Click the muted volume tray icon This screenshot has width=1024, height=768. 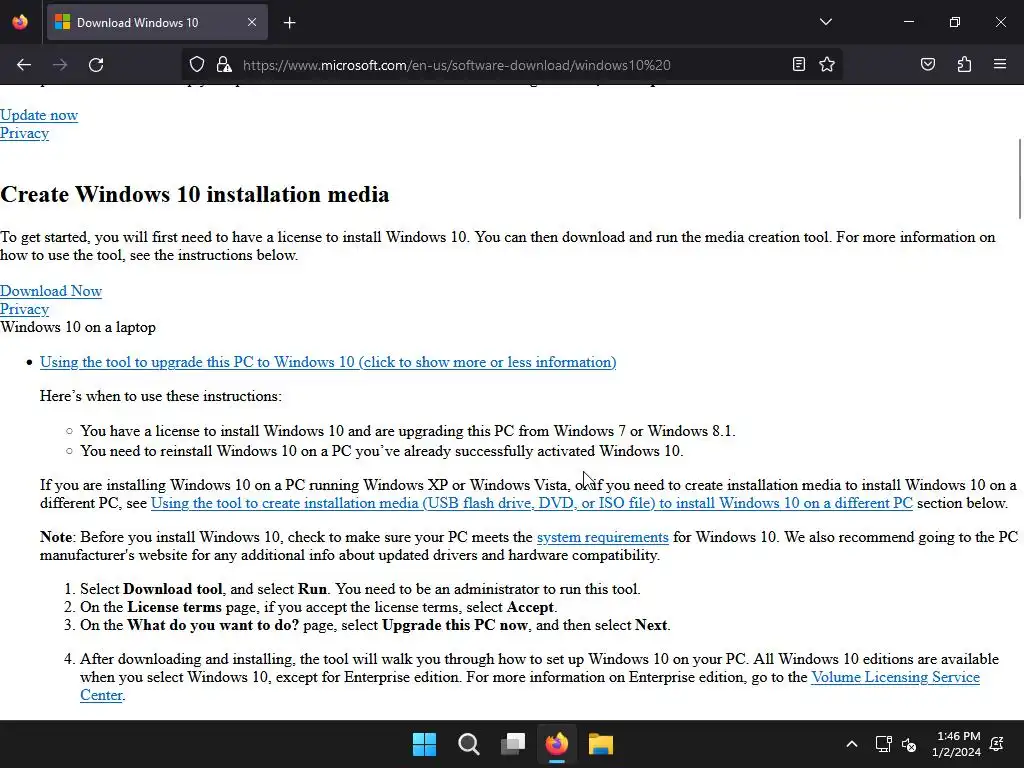click(x=909, y=744)
